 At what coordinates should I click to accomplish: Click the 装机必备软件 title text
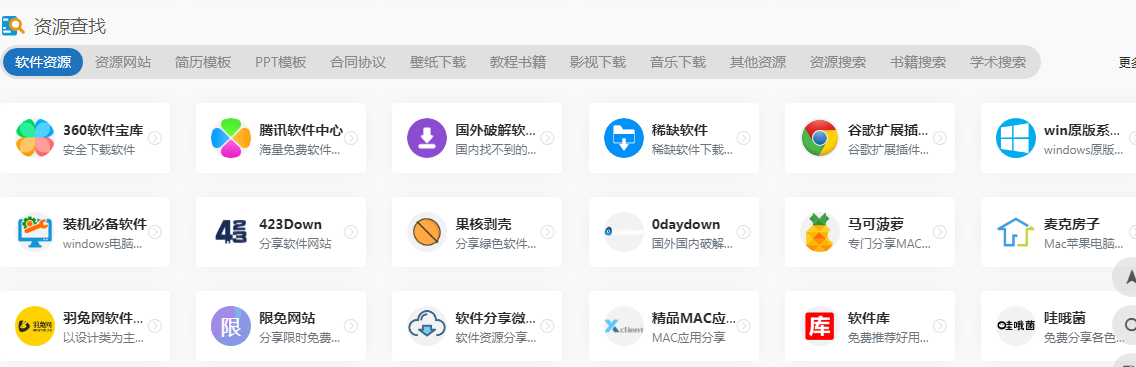tap(105, 224)
